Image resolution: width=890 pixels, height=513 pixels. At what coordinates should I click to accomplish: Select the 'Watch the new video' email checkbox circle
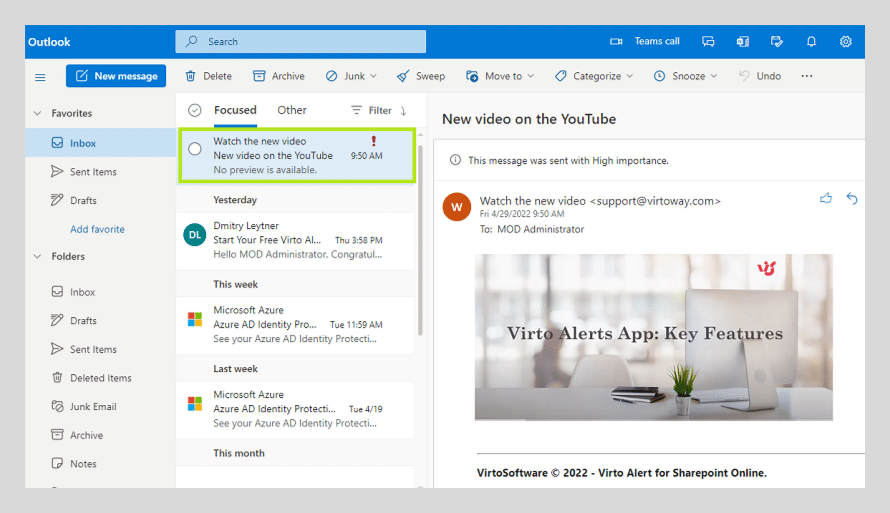tap(195, 149)
